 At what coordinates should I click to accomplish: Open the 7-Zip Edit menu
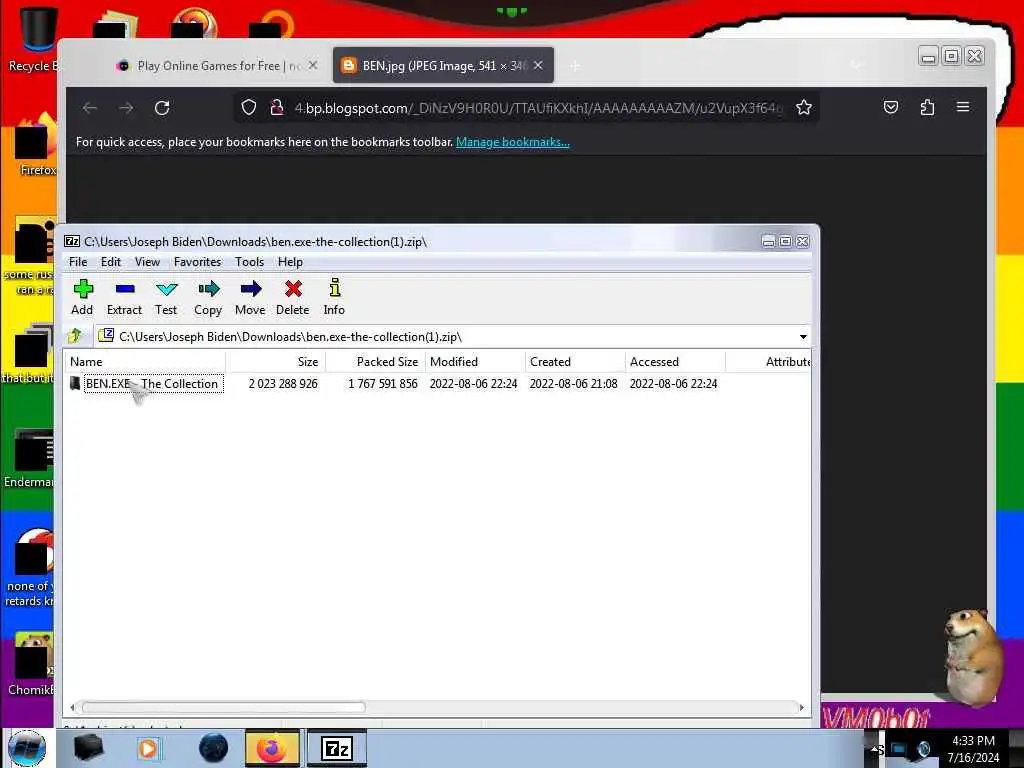pos(111,262)
